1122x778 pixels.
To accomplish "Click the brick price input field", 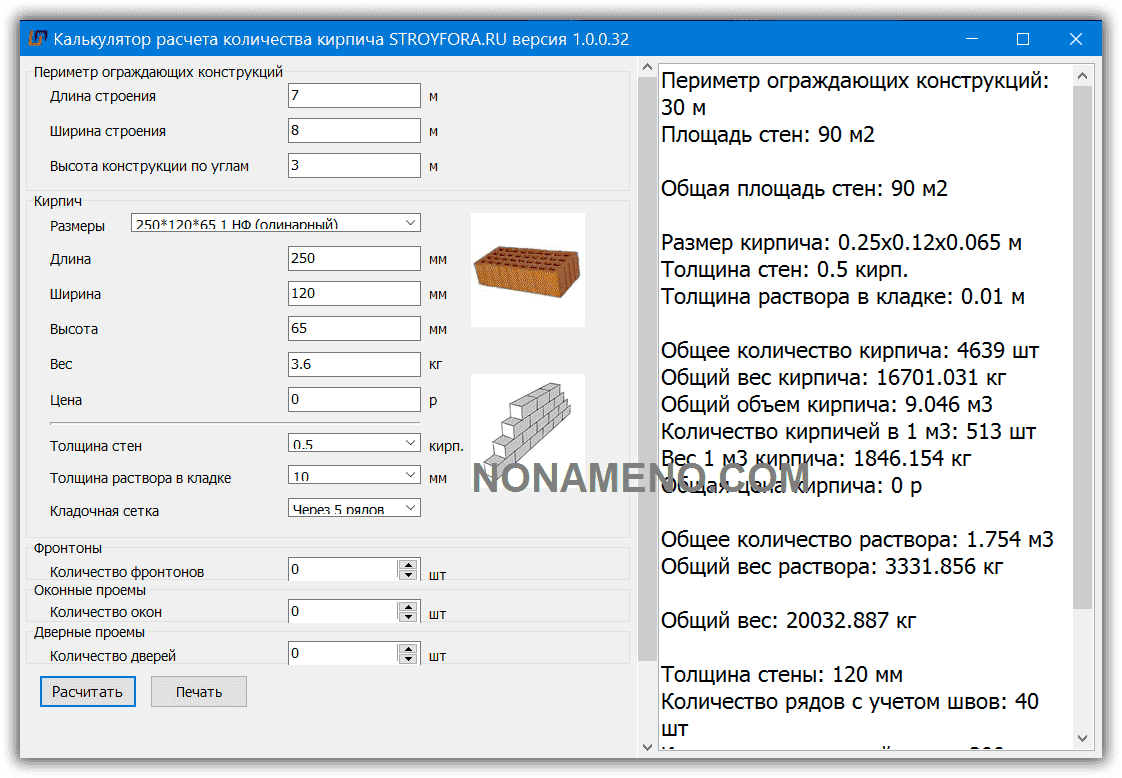I will tap(353, 400).
